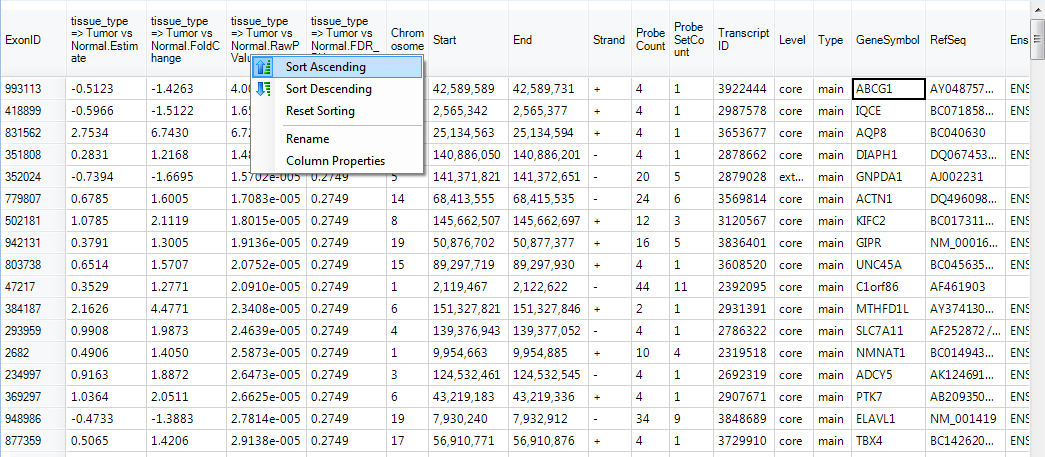Click the Sort Ascending arrow icon
The height and width of the screenshot is (457, 1045).
click(264, 67)
